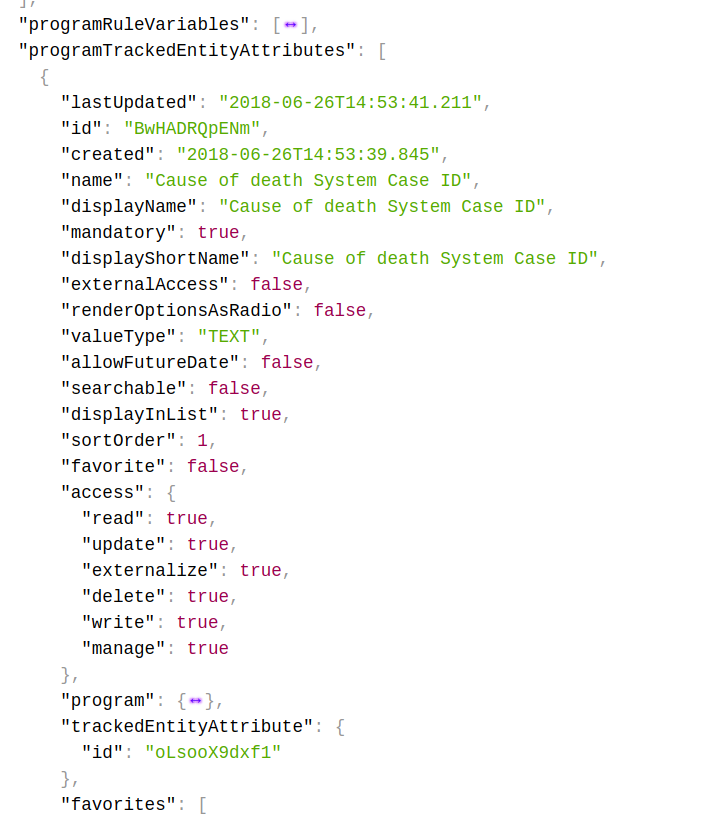Viewport: 711px width, 826px height.
Task: Click the manage true value
Action: 208,649
